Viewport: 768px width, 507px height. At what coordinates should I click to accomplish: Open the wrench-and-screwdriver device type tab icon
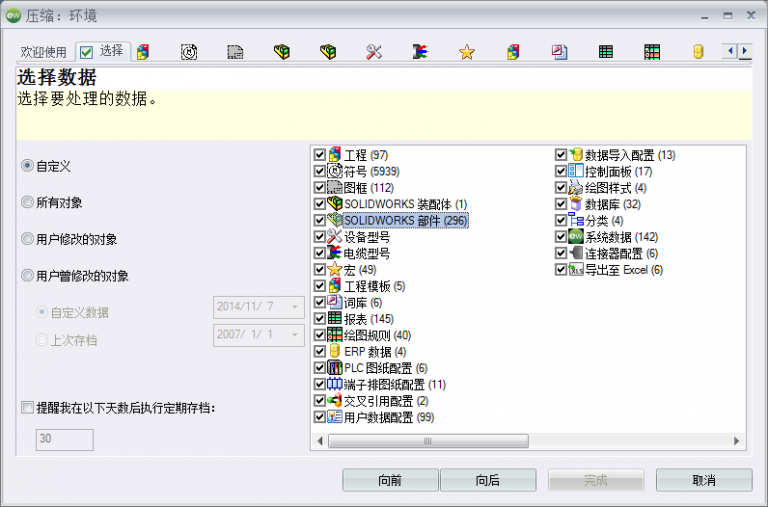(x=374, y=52)
